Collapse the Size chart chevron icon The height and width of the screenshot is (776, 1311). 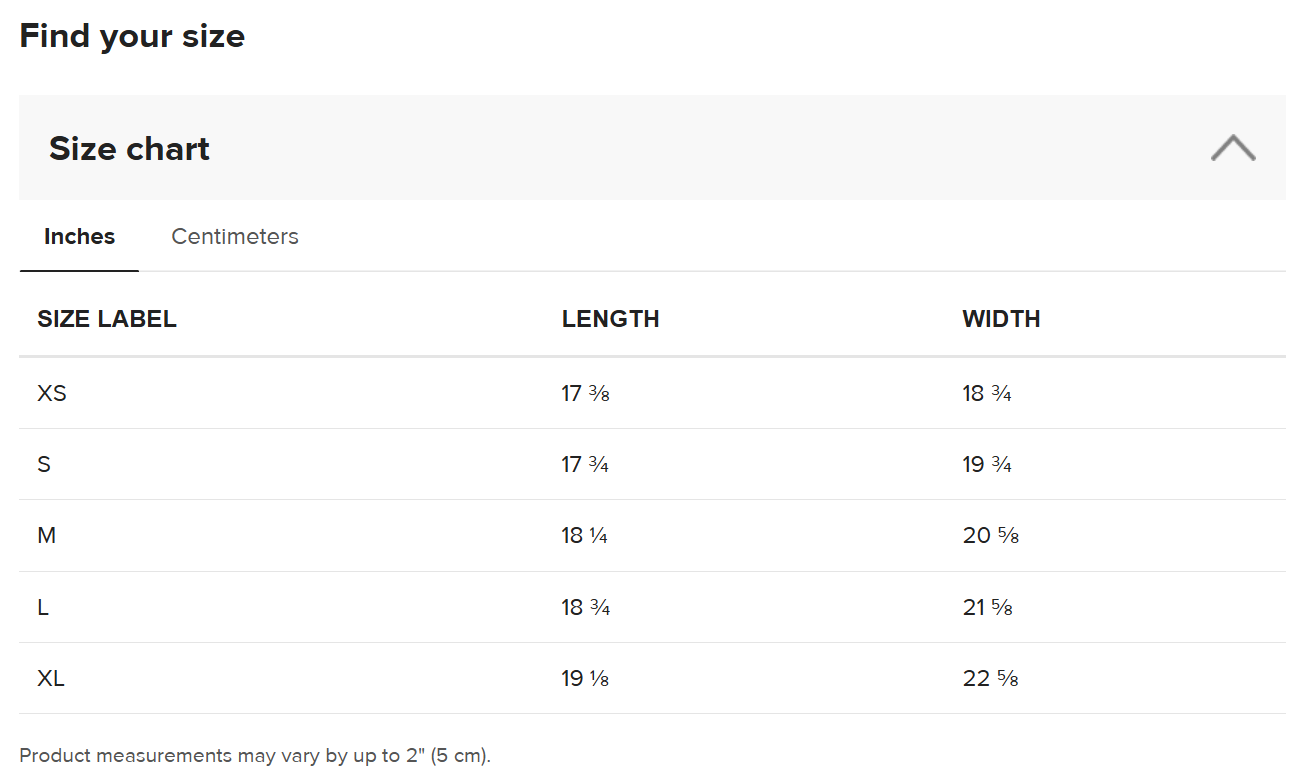(1233, 148)
